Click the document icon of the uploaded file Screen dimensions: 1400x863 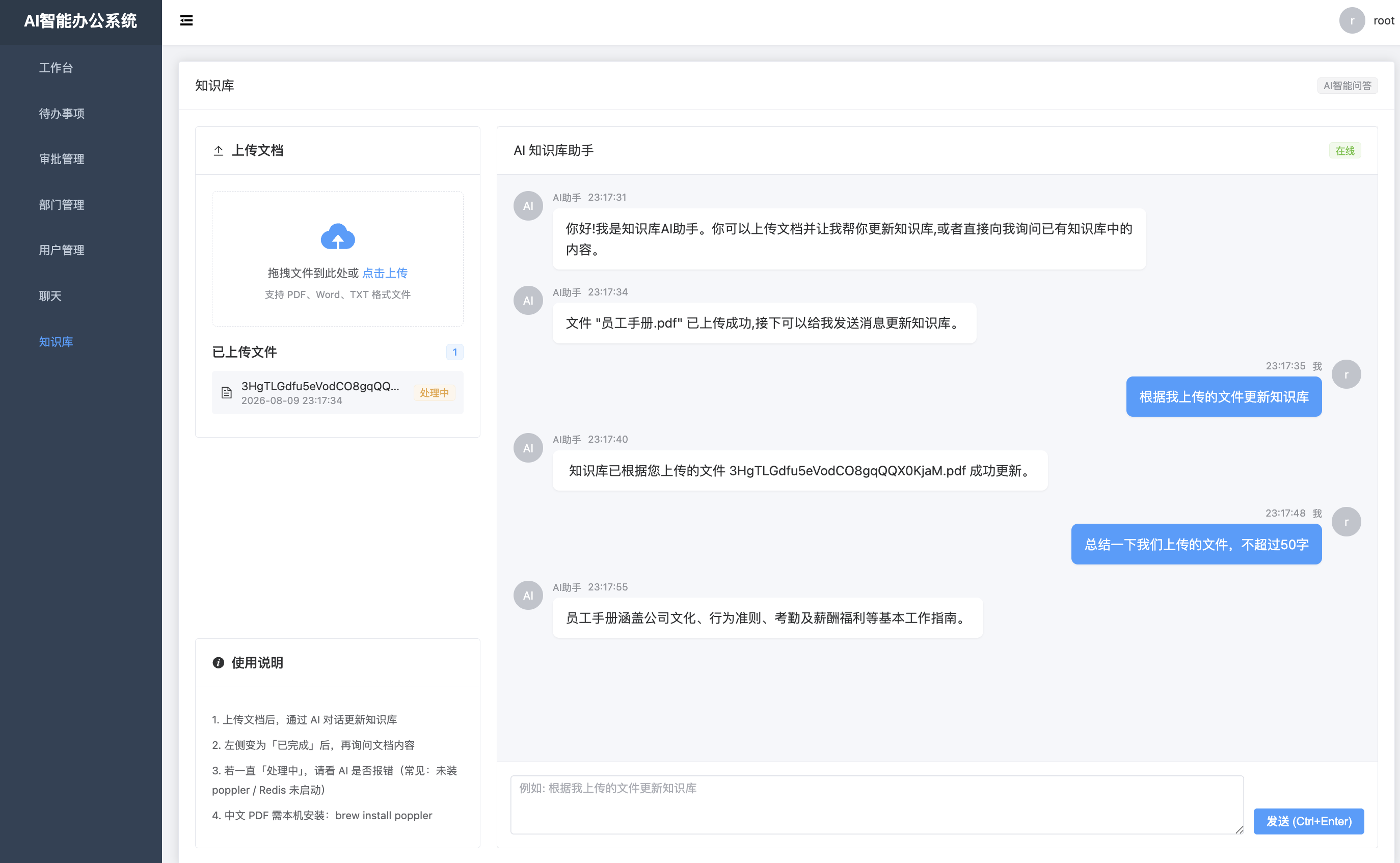click(x=227, y=393)
